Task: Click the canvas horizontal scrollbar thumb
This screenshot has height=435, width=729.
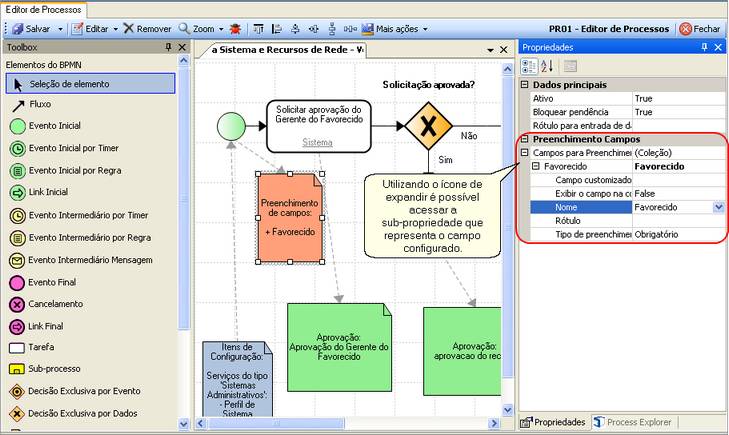Action: 276,423
